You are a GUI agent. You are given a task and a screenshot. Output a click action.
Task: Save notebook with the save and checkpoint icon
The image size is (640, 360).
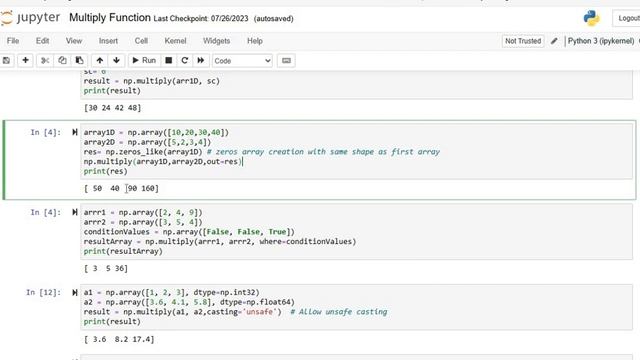pyautogui.click(x=6, y=60)
